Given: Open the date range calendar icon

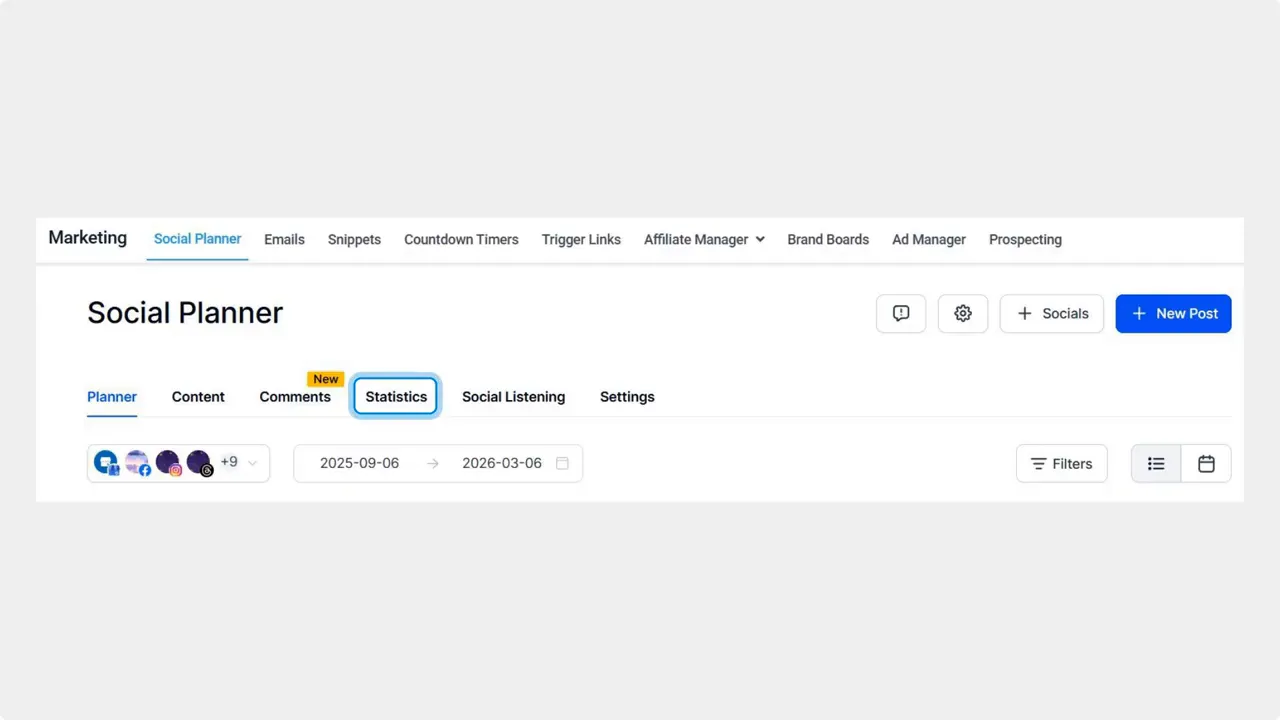Looking at the screenshot, I should (562, 463).
